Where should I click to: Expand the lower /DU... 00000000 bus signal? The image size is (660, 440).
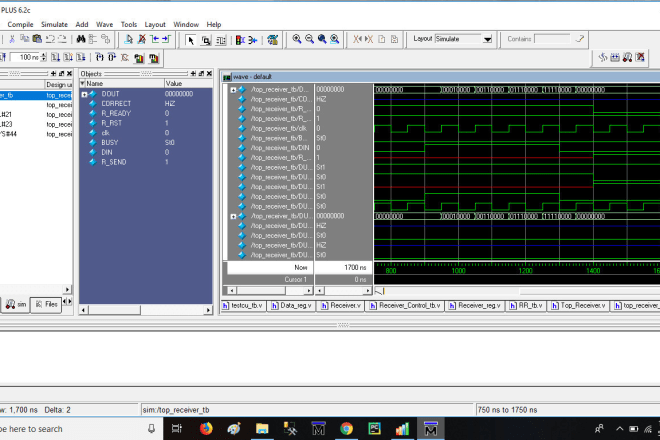pos(233,216)
